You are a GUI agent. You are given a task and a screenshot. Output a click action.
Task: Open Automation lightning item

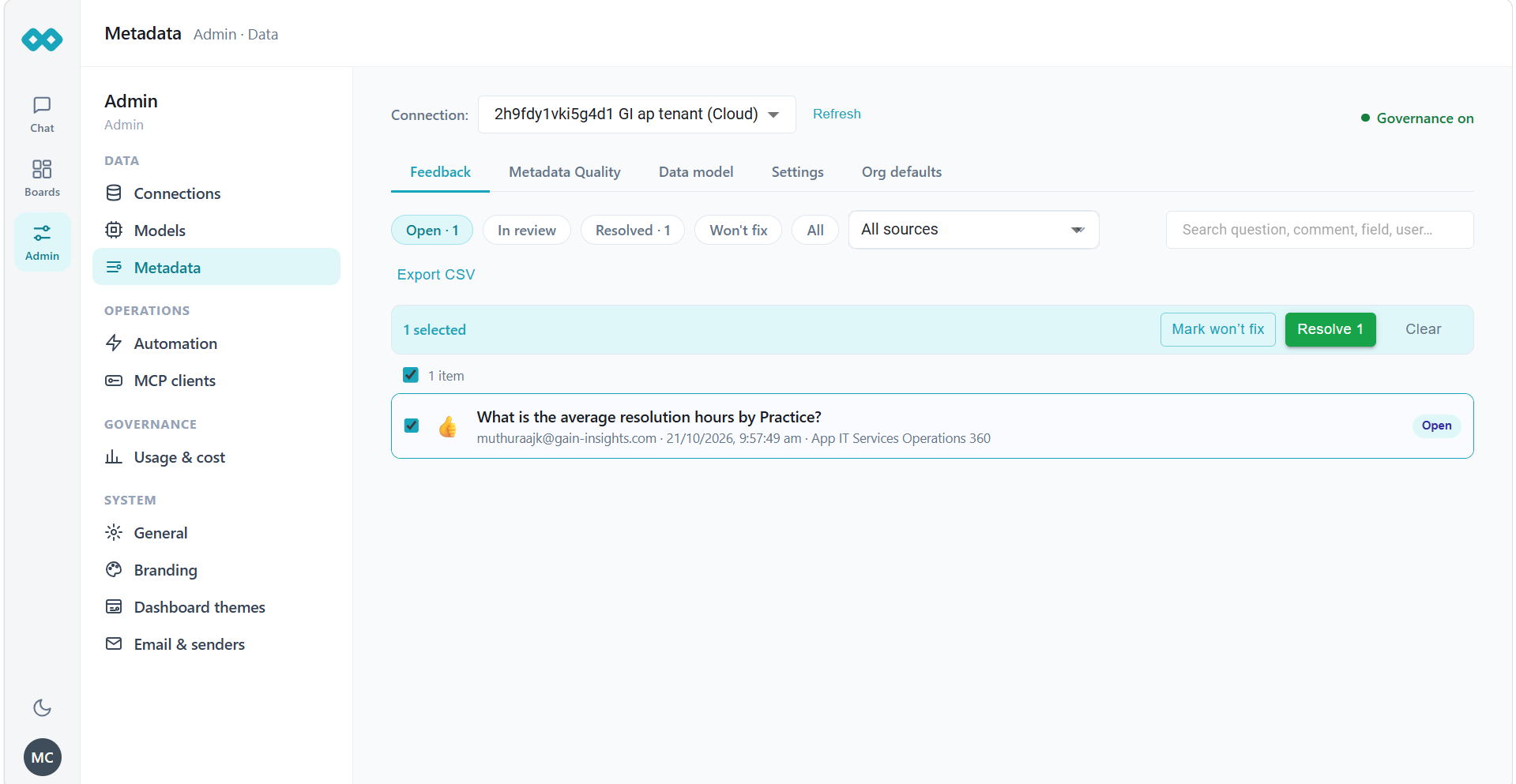tap(216, 343)
